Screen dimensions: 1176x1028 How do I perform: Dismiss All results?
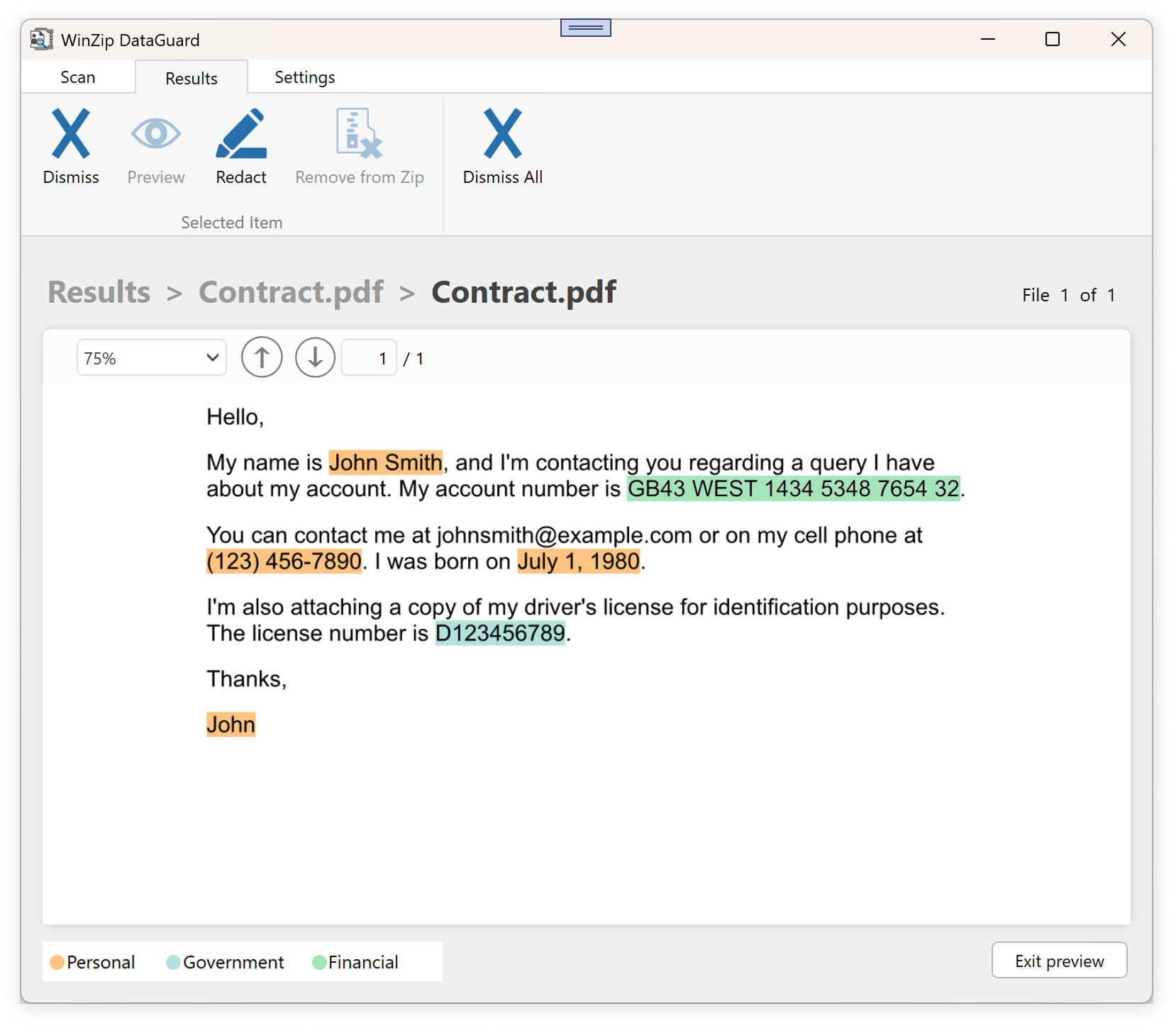502,147
